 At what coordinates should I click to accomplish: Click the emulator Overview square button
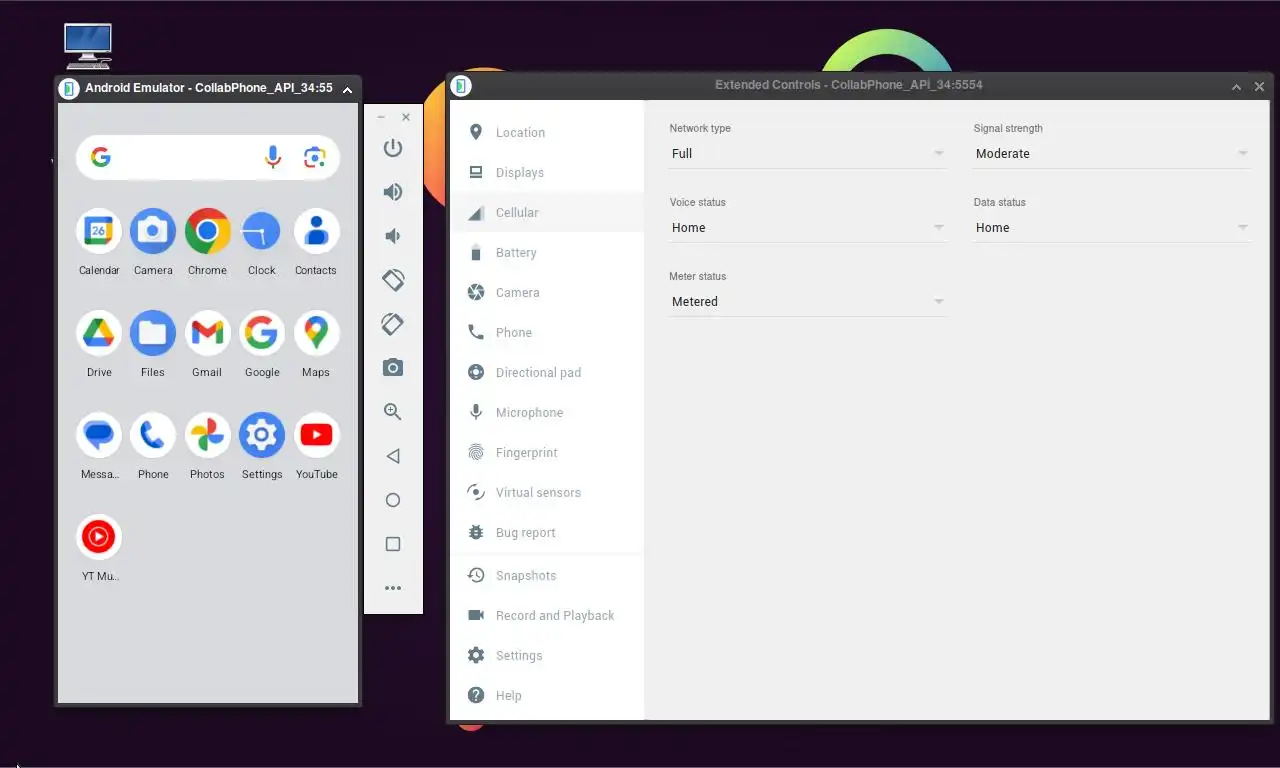(393, 544)
